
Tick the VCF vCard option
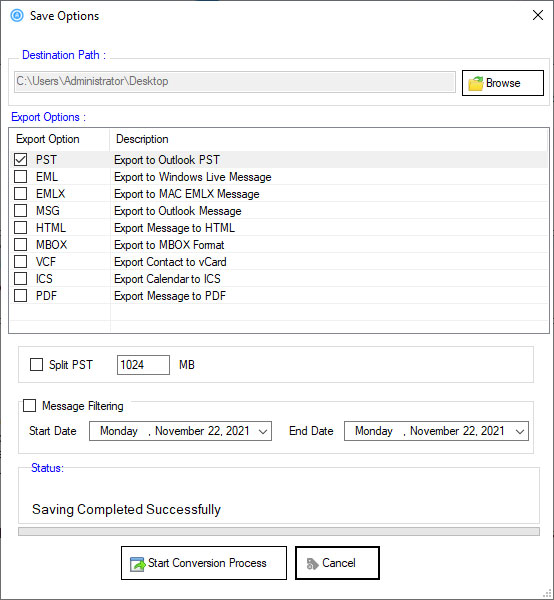click(20, 262)
